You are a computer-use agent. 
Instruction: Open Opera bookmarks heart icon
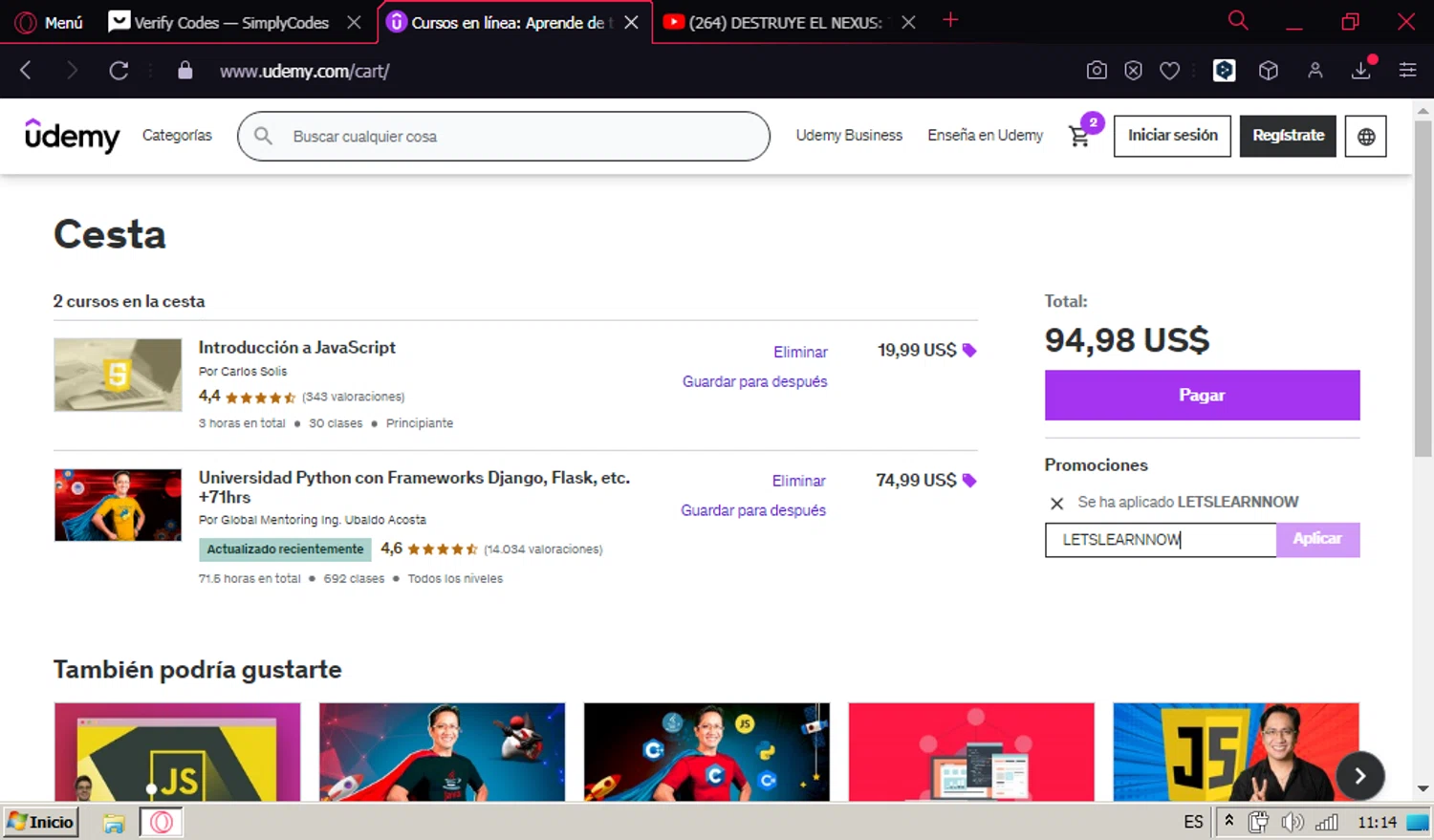pyautogui.click(x=1169, y=71)
